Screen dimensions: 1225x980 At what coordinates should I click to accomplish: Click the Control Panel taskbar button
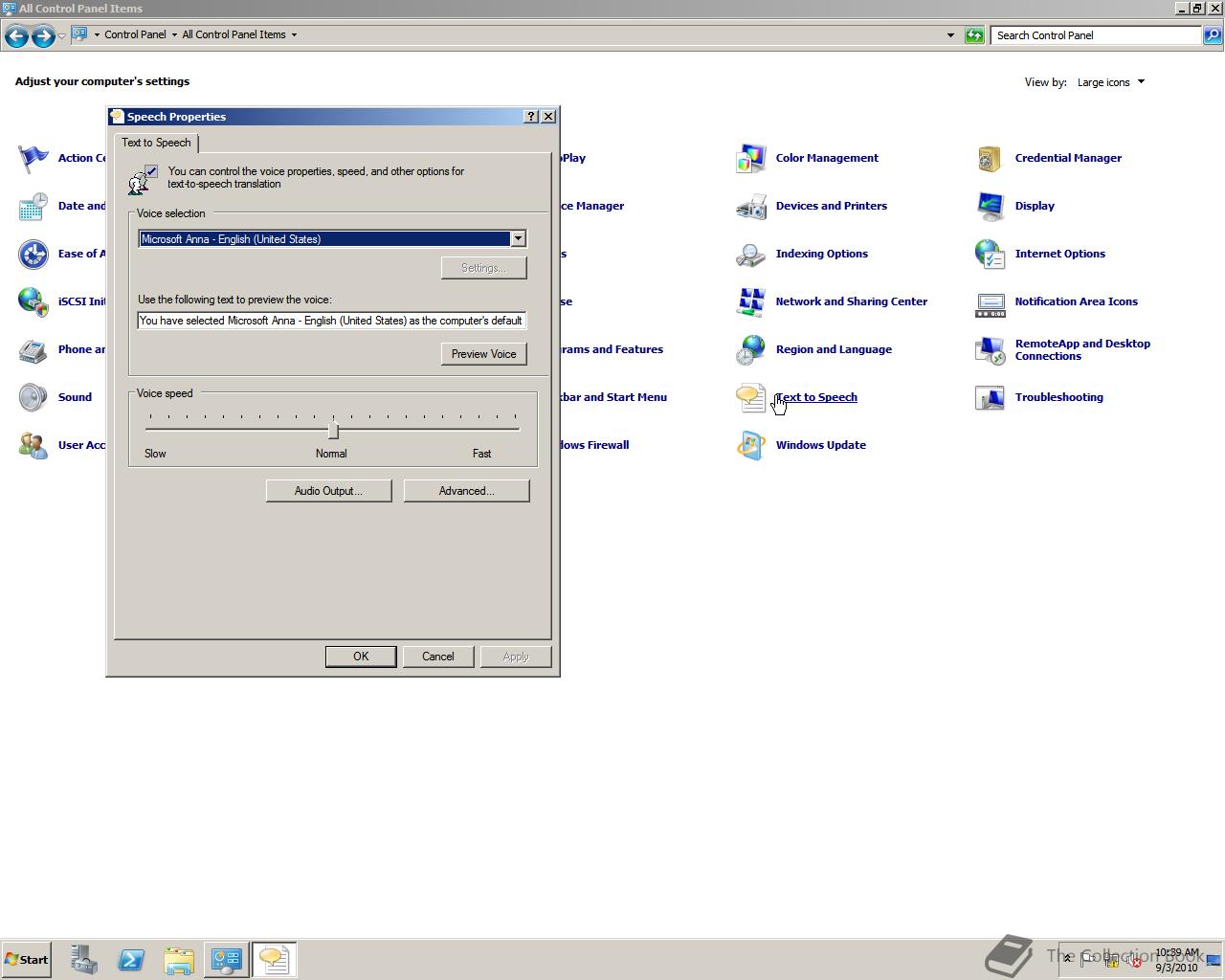(x=227, y=960)
